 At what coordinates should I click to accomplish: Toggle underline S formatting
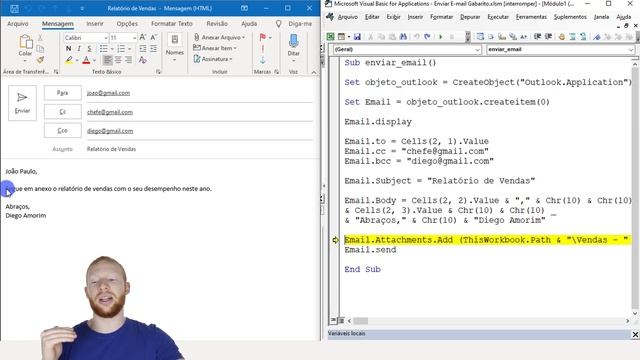pyautogui.click(x=89, y=49)
